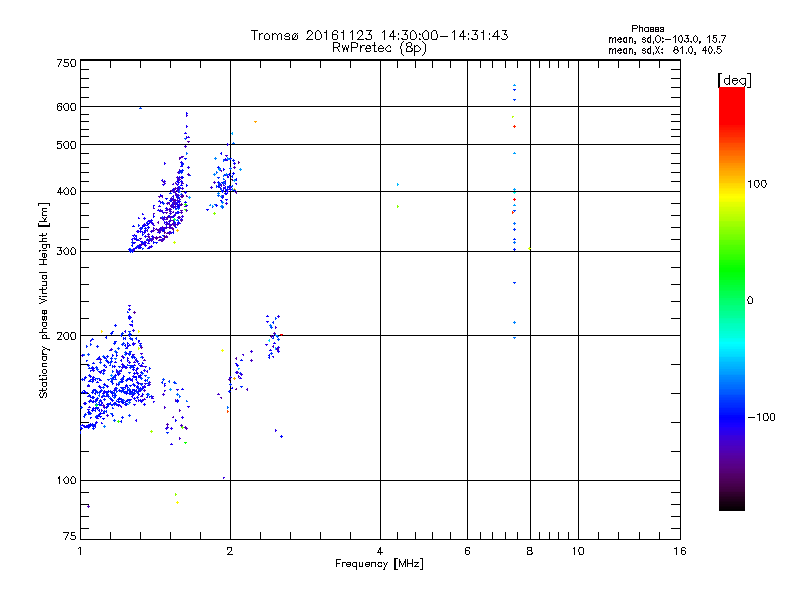Click the 'RwPretec (8p)' subtitle

379,48
